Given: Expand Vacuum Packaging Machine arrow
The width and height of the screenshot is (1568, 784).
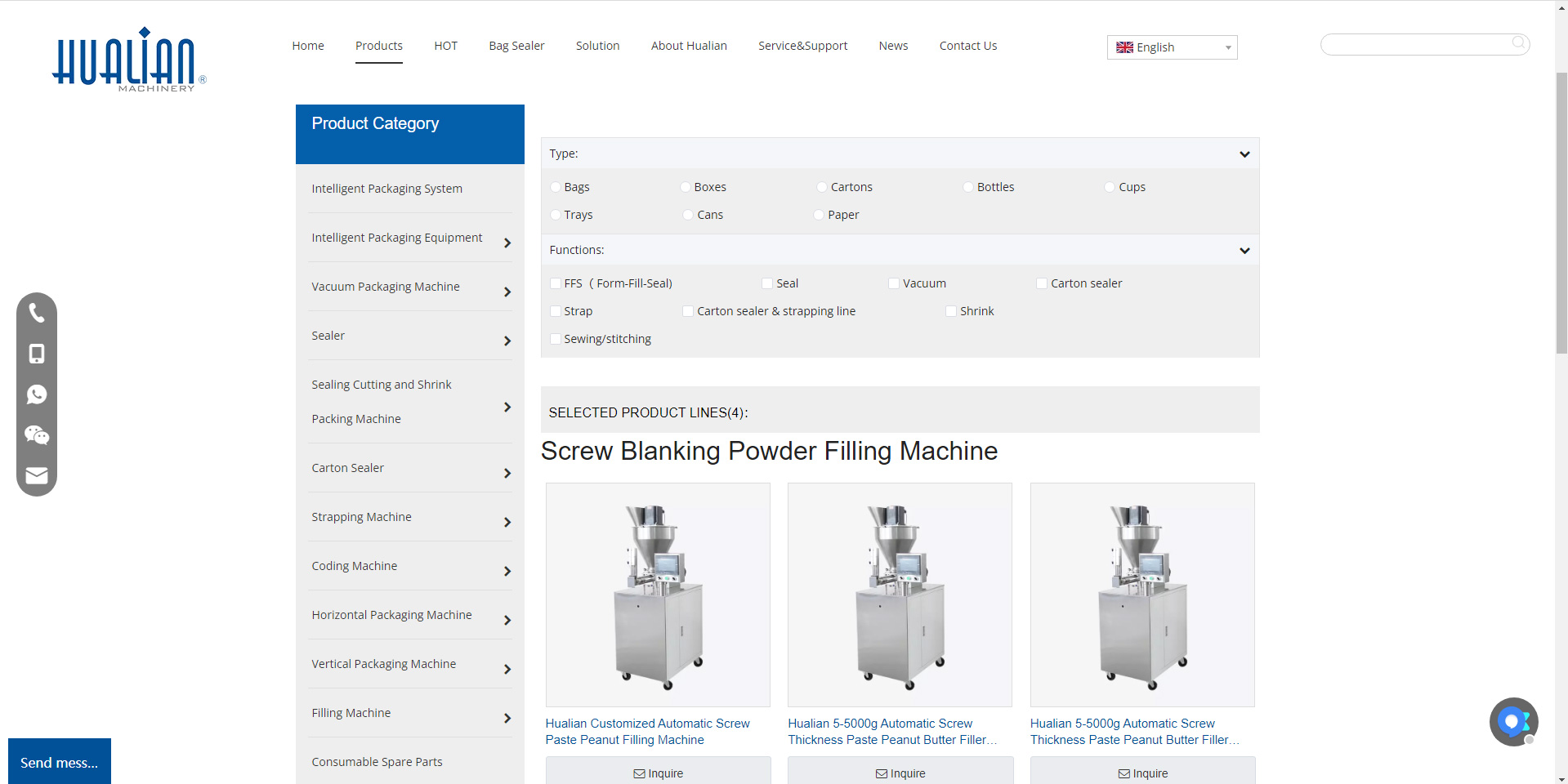Looking at the screenshot, I should click(x=507, y=292).
